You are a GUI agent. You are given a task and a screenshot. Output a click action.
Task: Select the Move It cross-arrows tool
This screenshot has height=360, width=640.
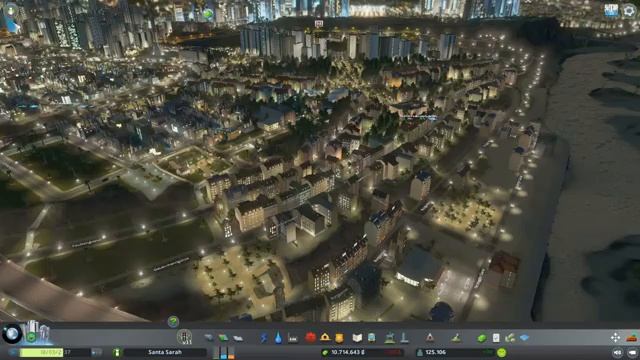pyautogui.click(x=616, y=337)
